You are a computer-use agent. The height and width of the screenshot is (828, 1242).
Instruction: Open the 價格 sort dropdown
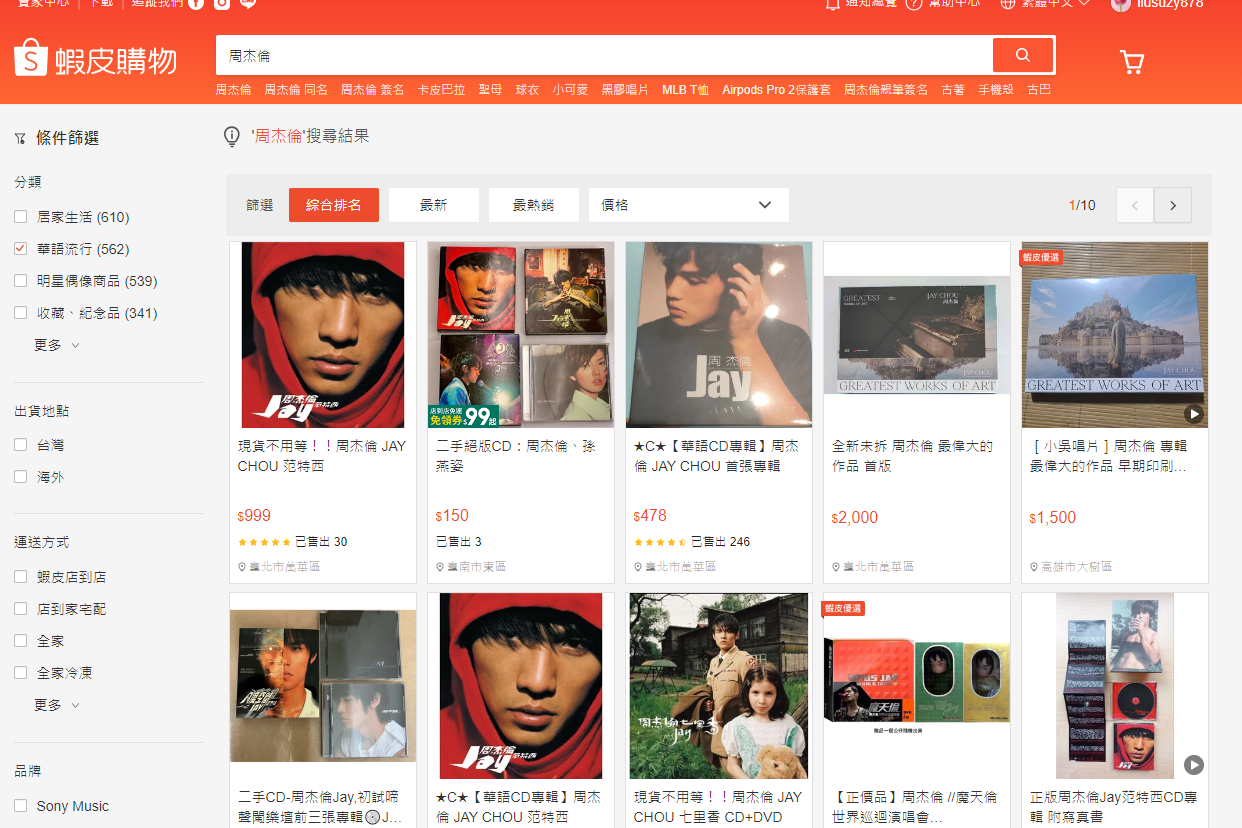pyautogui.click(x=689, y=205)
